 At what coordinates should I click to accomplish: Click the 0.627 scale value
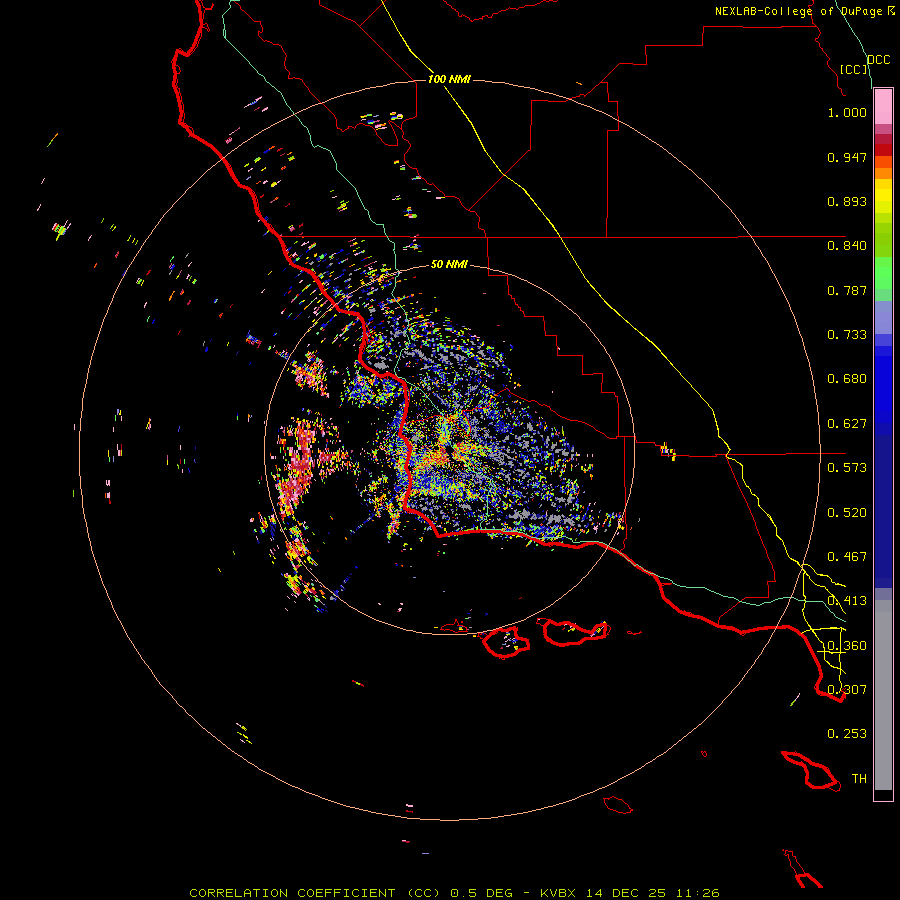pyautogui.click(x=847, y=424)
